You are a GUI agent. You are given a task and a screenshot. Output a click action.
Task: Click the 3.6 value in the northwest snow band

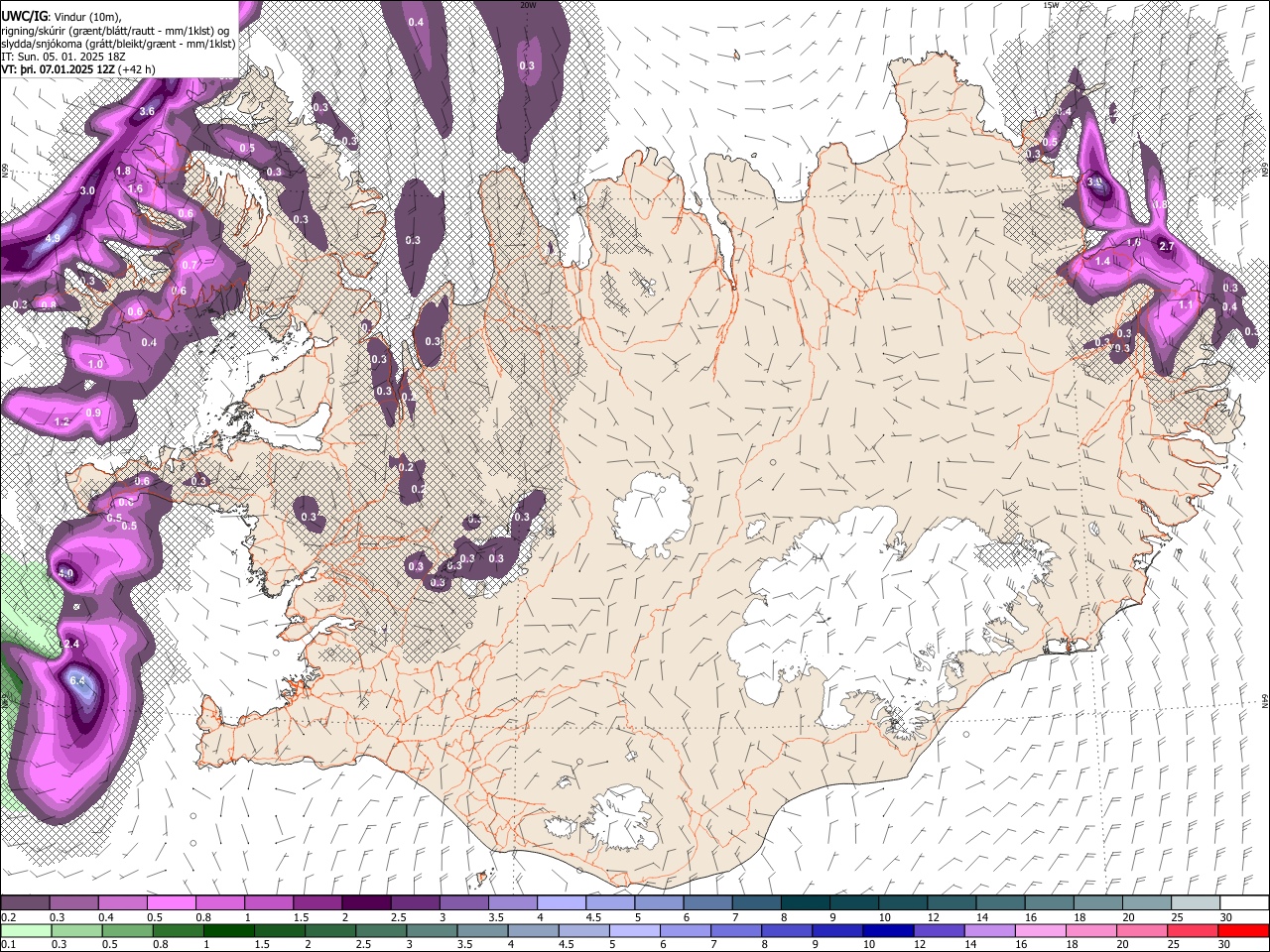[x=147, y=111]
